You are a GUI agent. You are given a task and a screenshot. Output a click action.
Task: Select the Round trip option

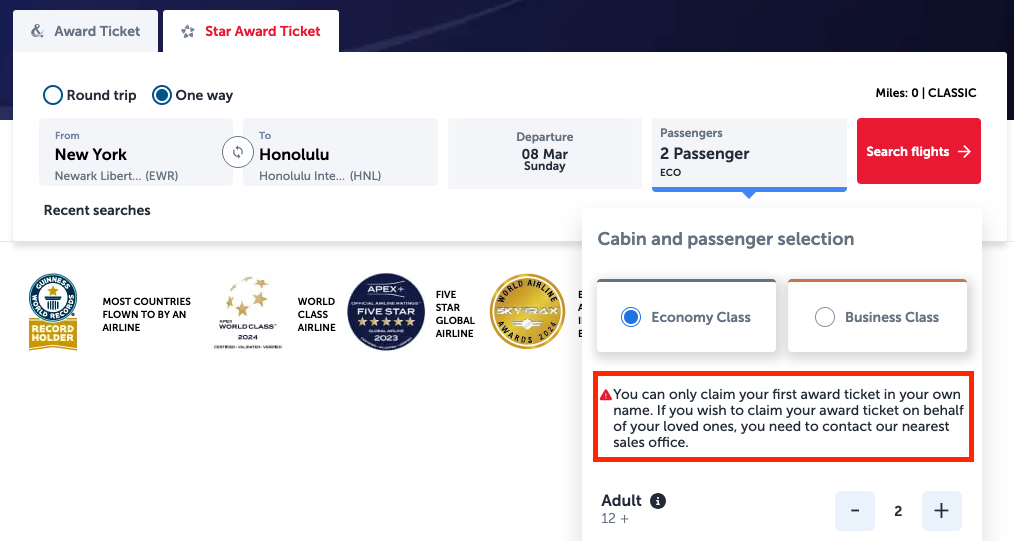(53, 95)
